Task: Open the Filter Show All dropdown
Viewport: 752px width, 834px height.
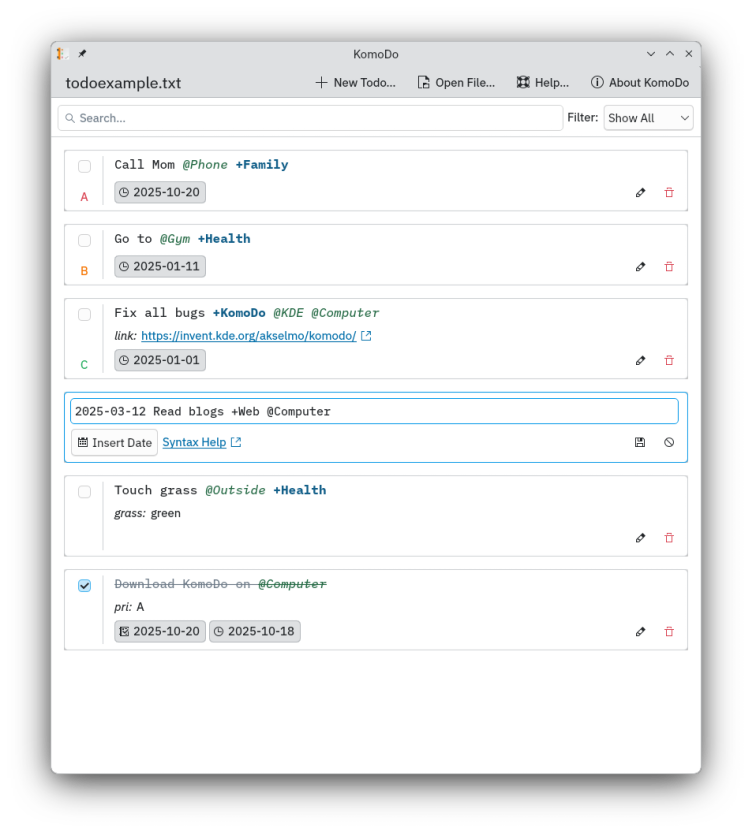Action: click(648, 118)
